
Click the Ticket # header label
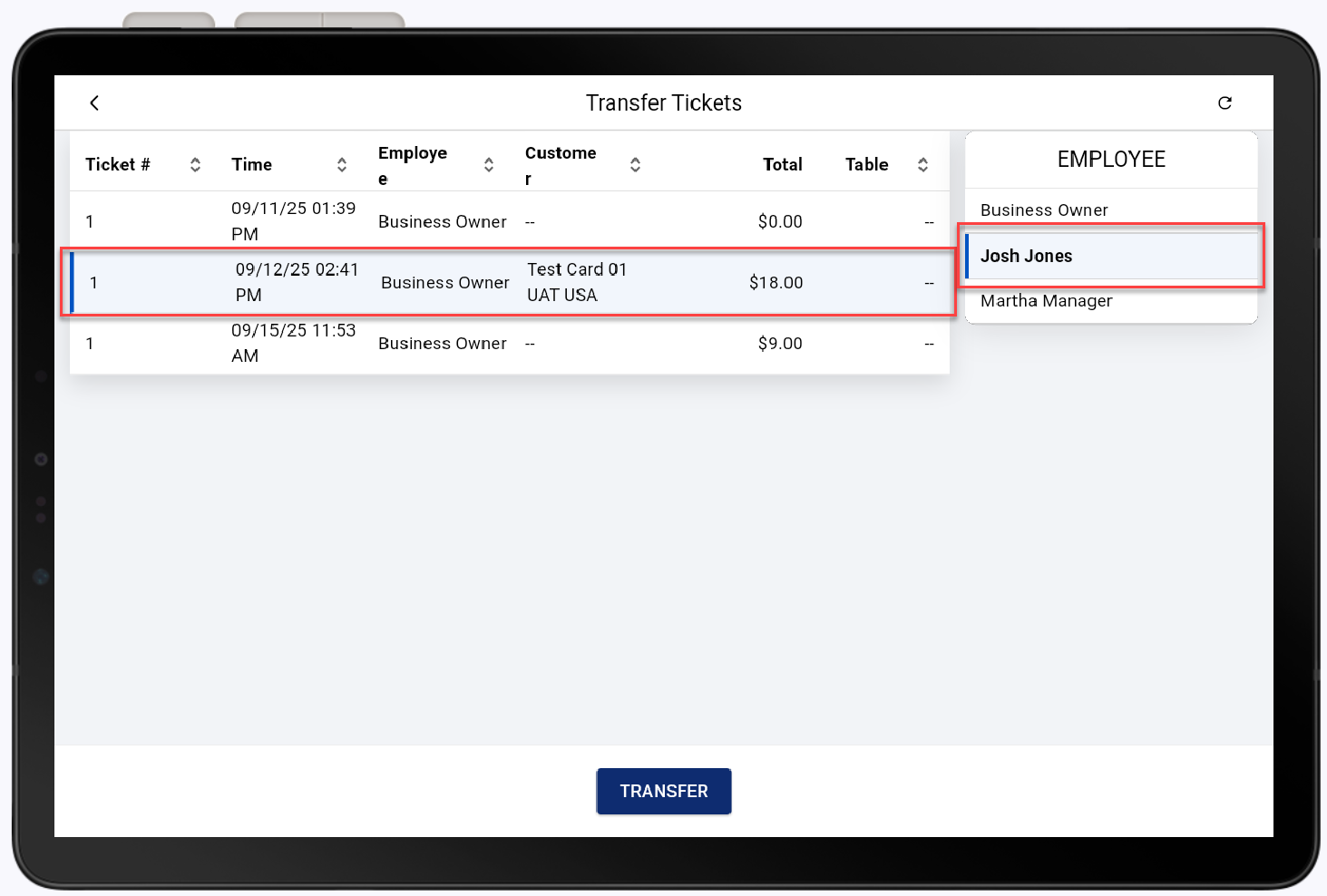118,164
